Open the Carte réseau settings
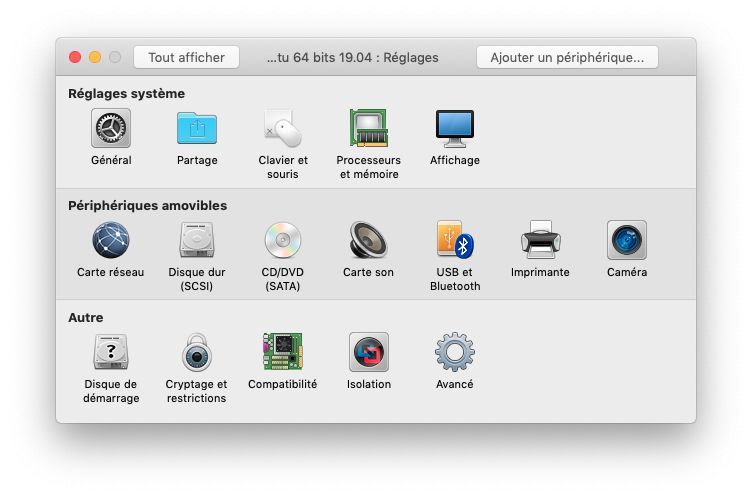Viewport: 752px width, 497px height. coord(111,240)
